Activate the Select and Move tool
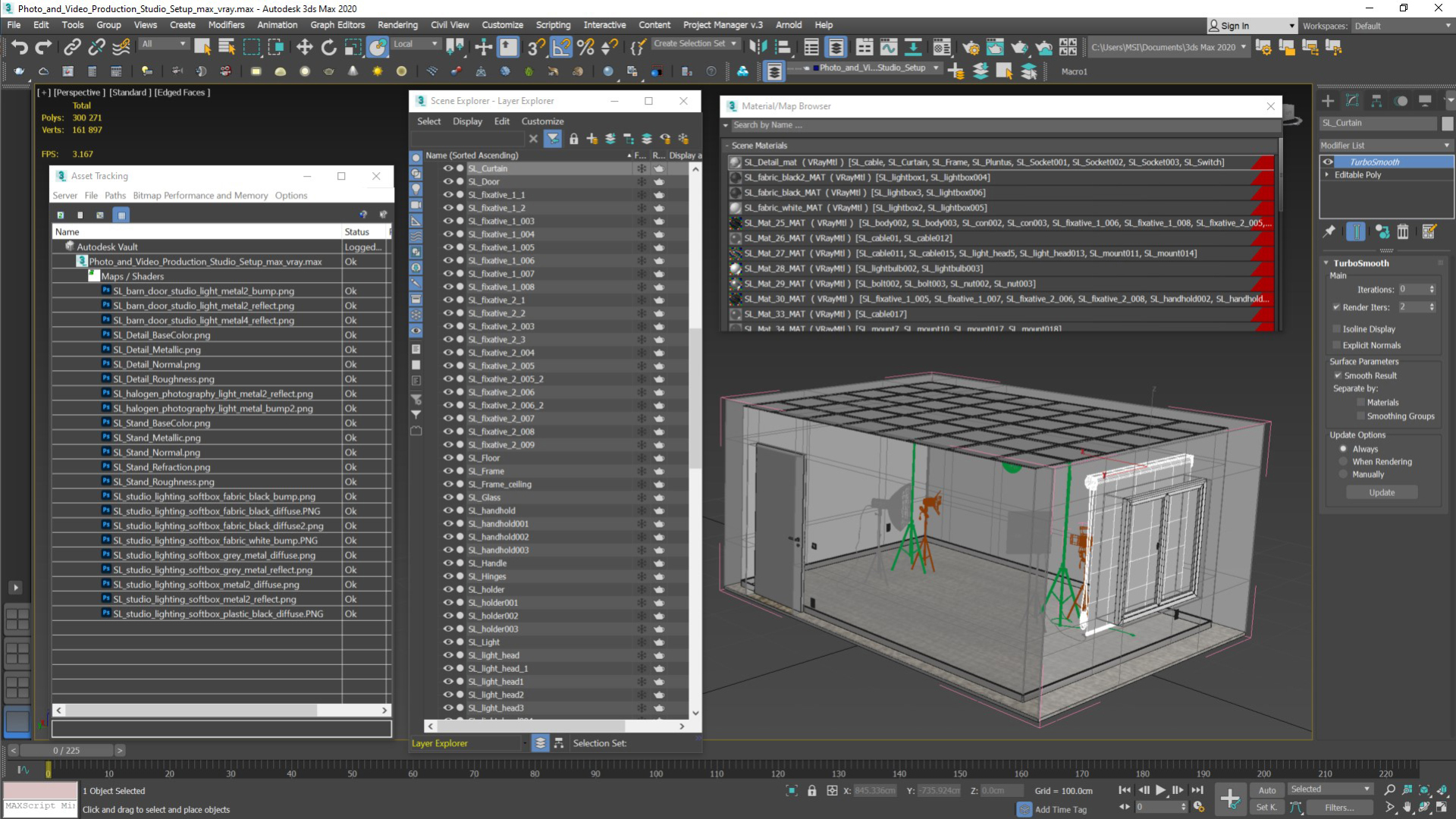1456x819 pixels. [x=304, y=47]
